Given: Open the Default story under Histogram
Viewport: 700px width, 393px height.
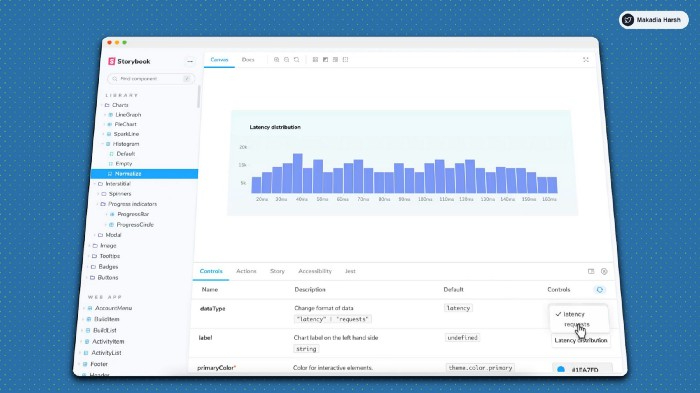Looking at the screenshot, I should 125,154.
